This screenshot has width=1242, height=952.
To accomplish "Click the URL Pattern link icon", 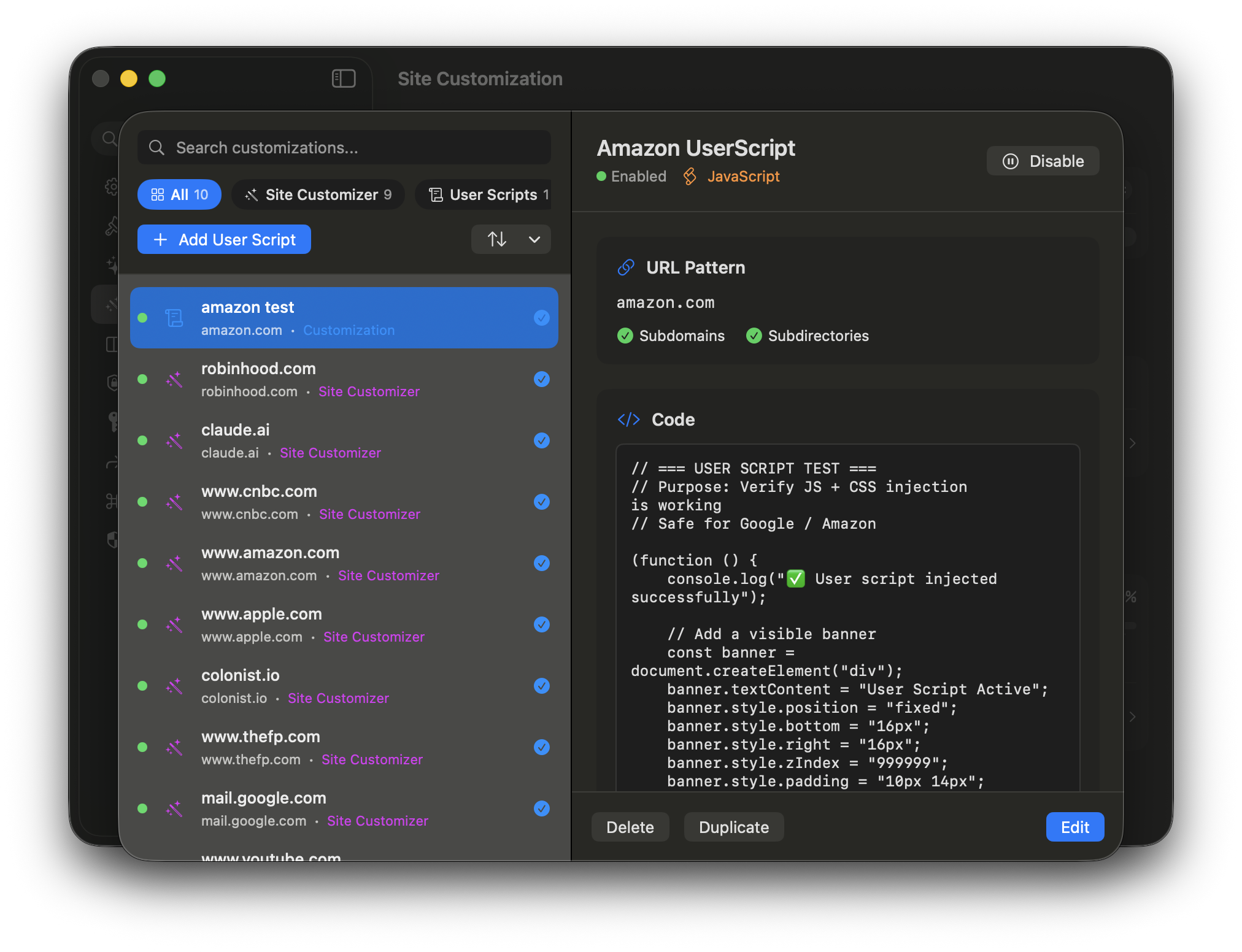I will (x=626, y=267).
